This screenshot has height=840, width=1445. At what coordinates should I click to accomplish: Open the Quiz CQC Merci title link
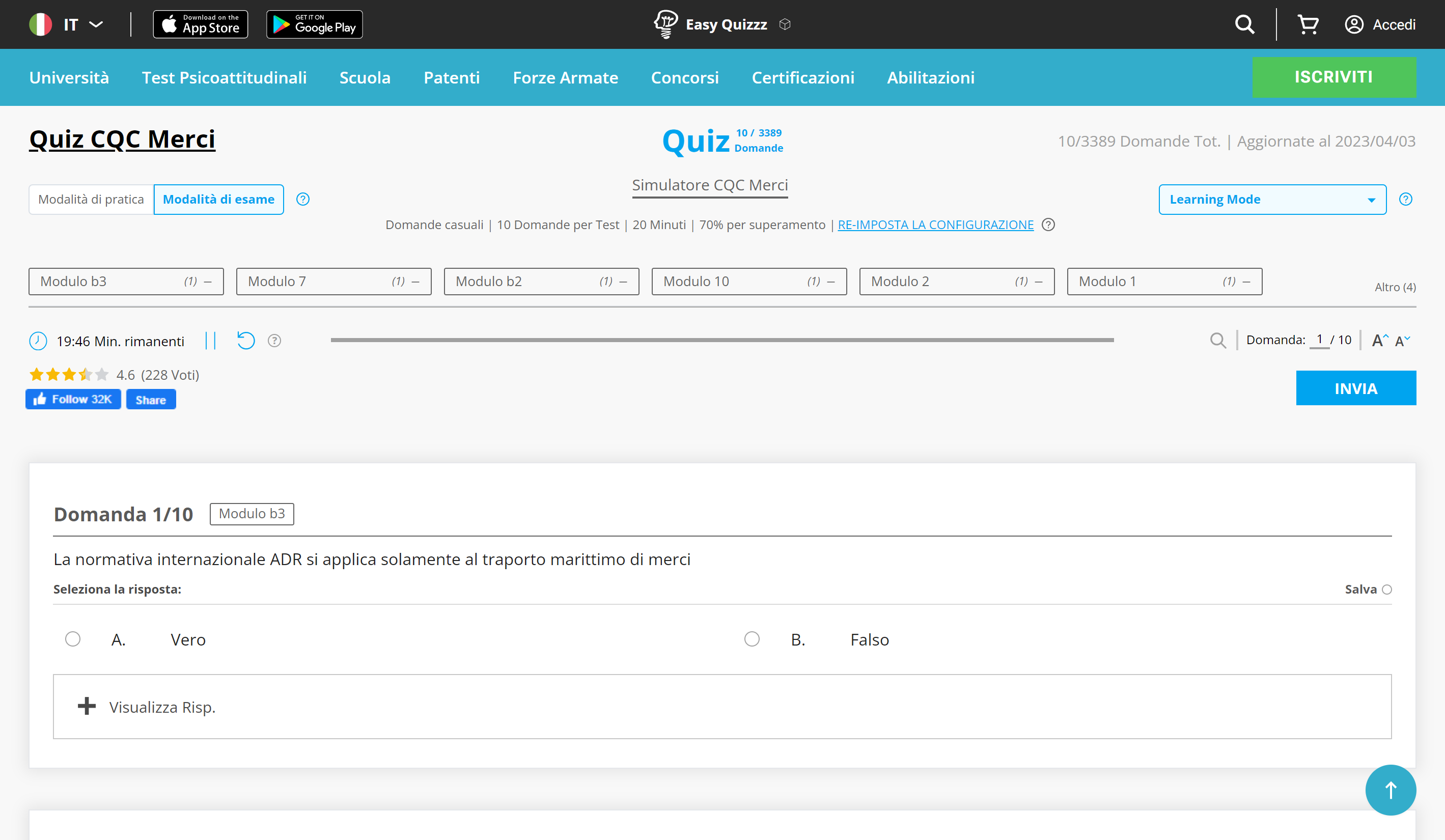pos(122,139)
